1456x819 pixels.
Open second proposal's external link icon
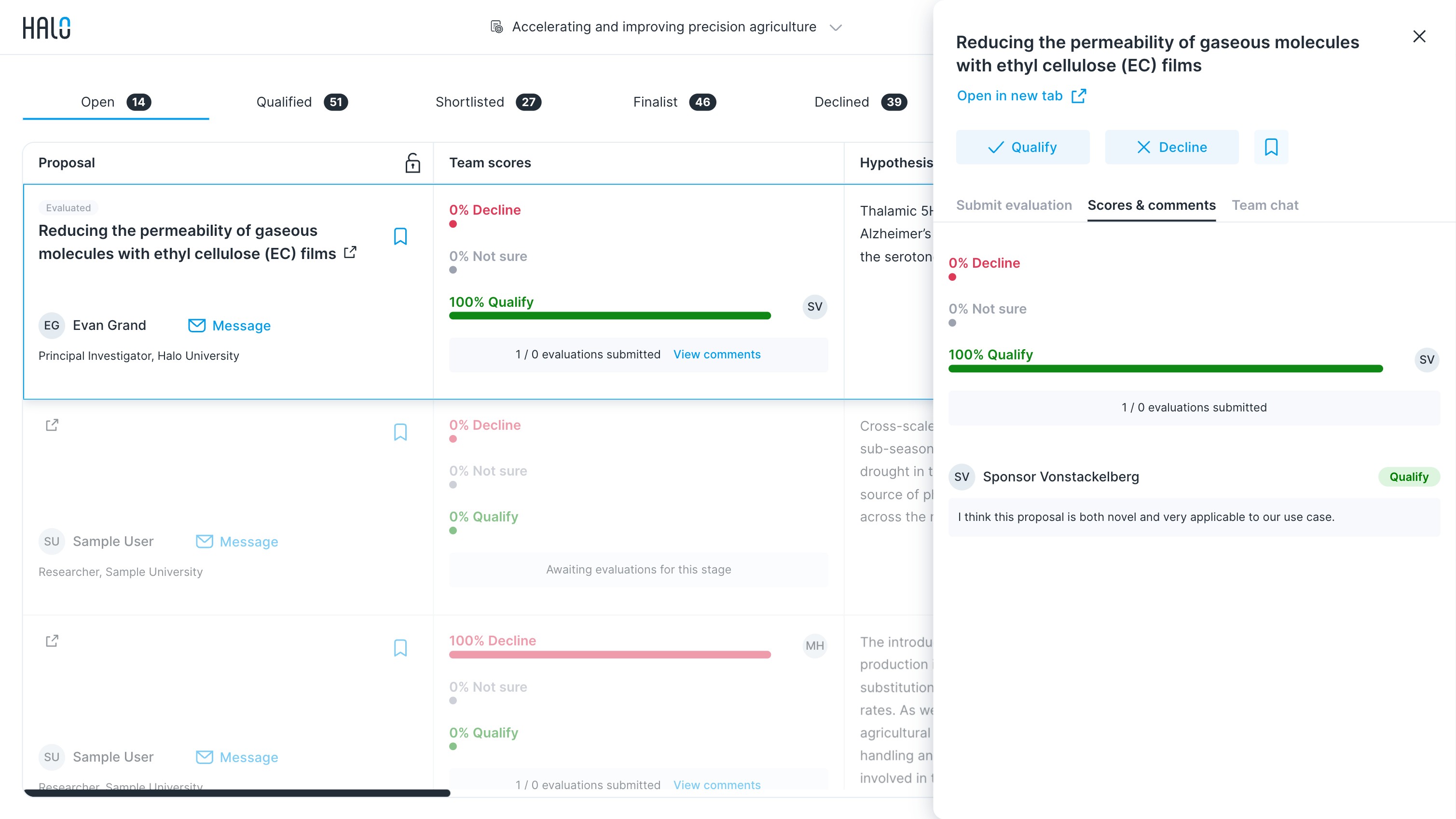click(x=52, y=425)
